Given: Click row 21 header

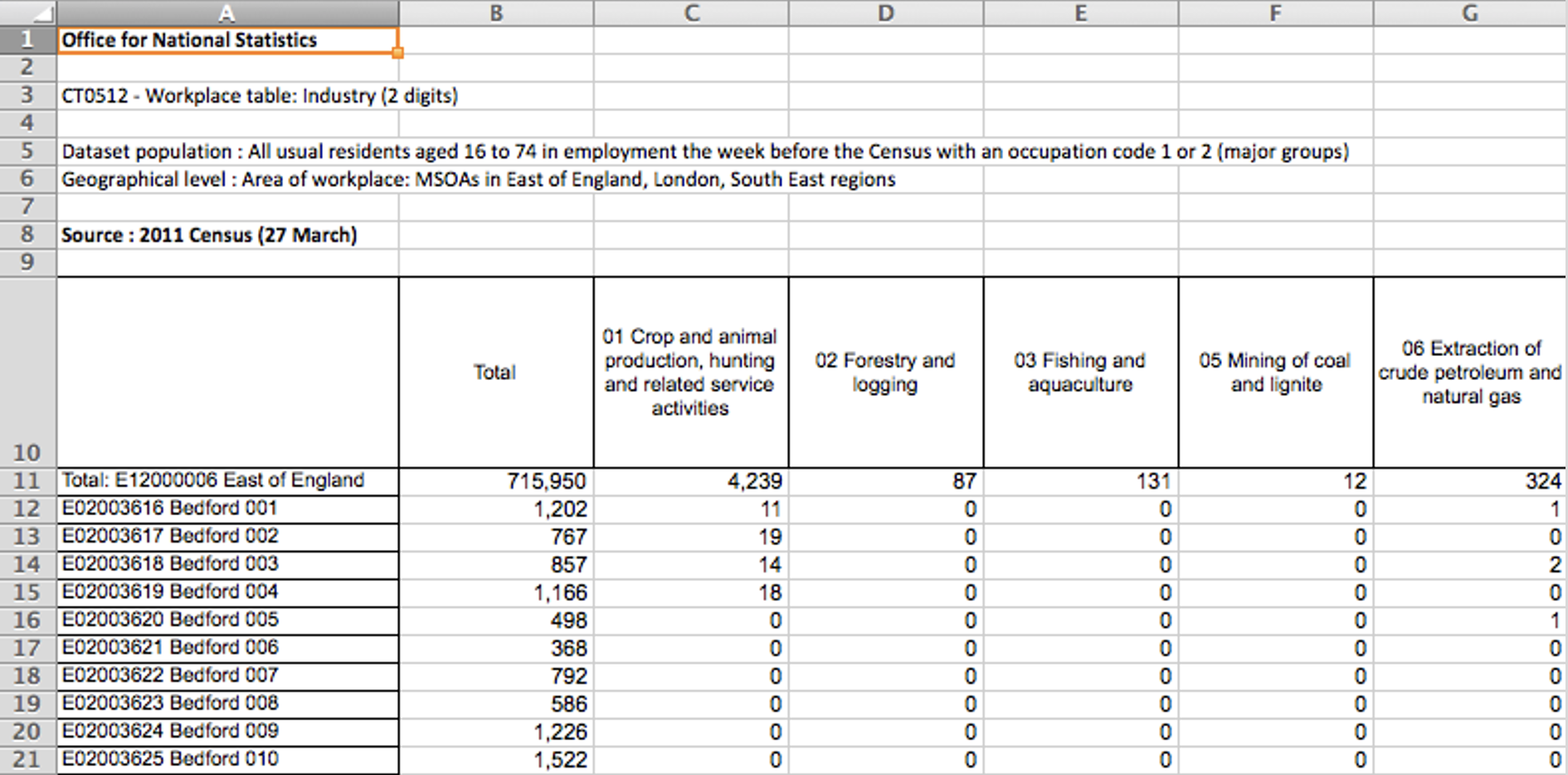Looking at the screenshot, I should [x=27, y=759].
